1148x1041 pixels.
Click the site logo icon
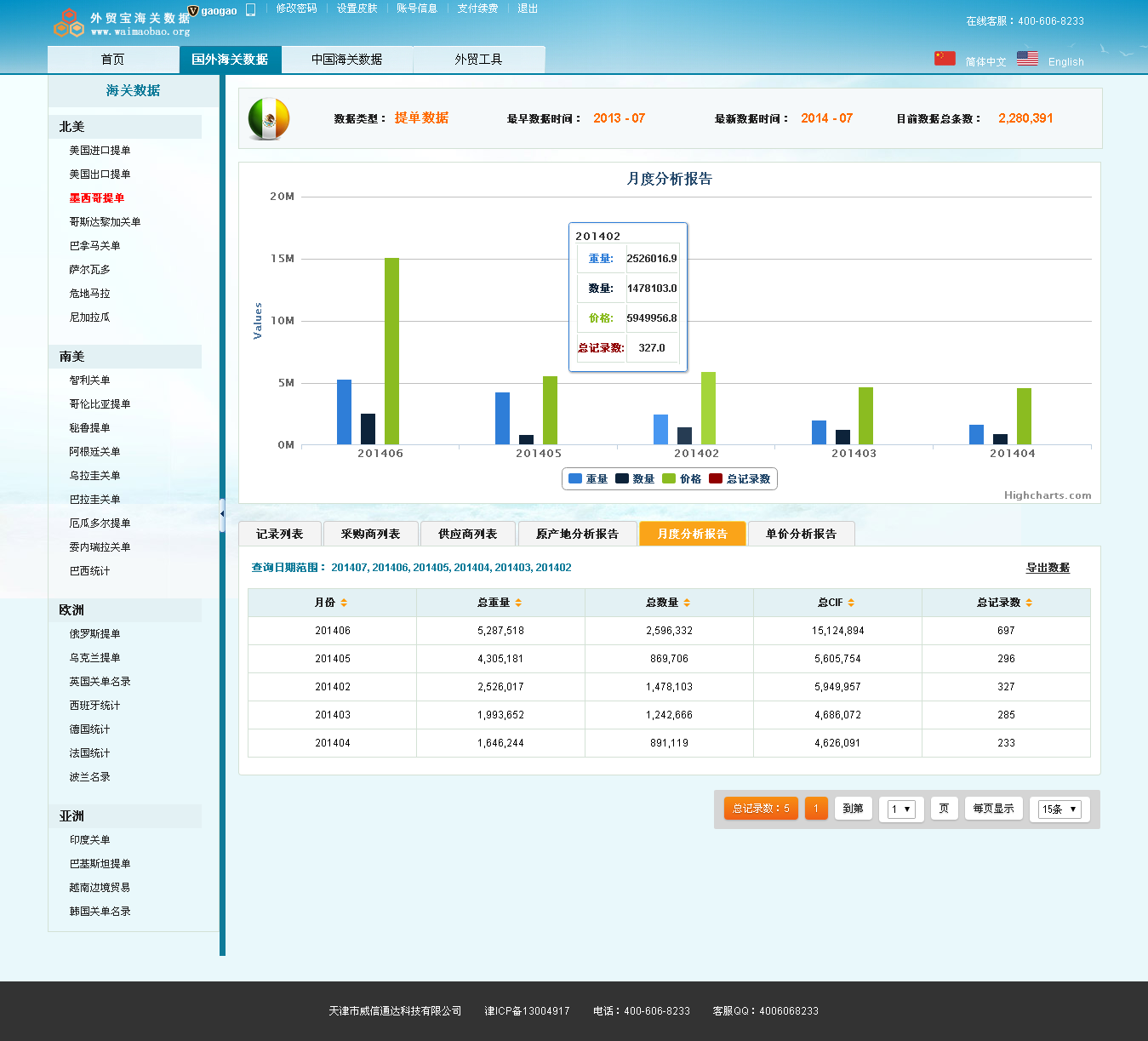click(x=68, y=23)
